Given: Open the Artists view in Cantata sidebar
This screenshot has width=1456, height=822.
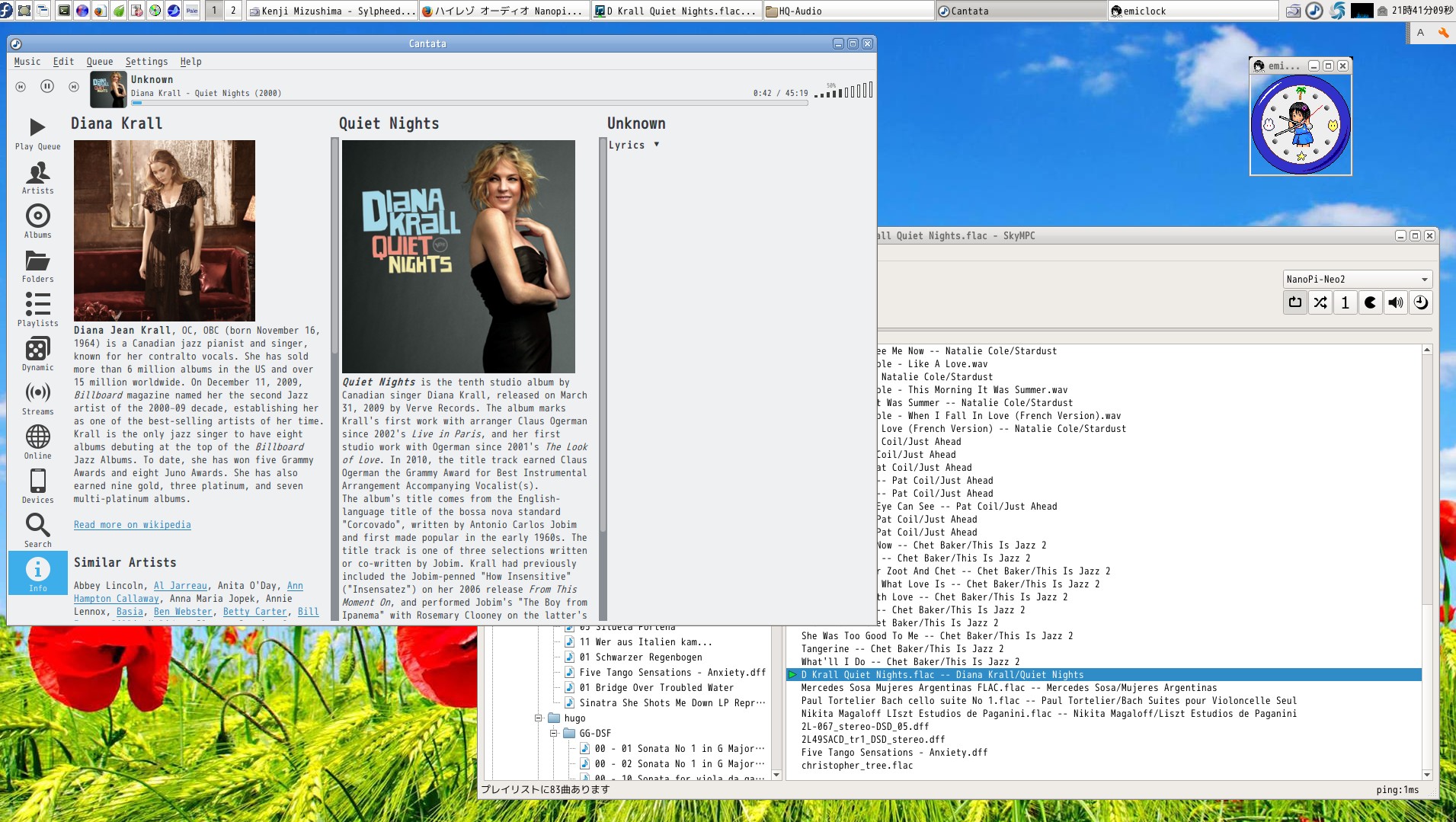Looking at the screenshot, I should click(37, 178).
